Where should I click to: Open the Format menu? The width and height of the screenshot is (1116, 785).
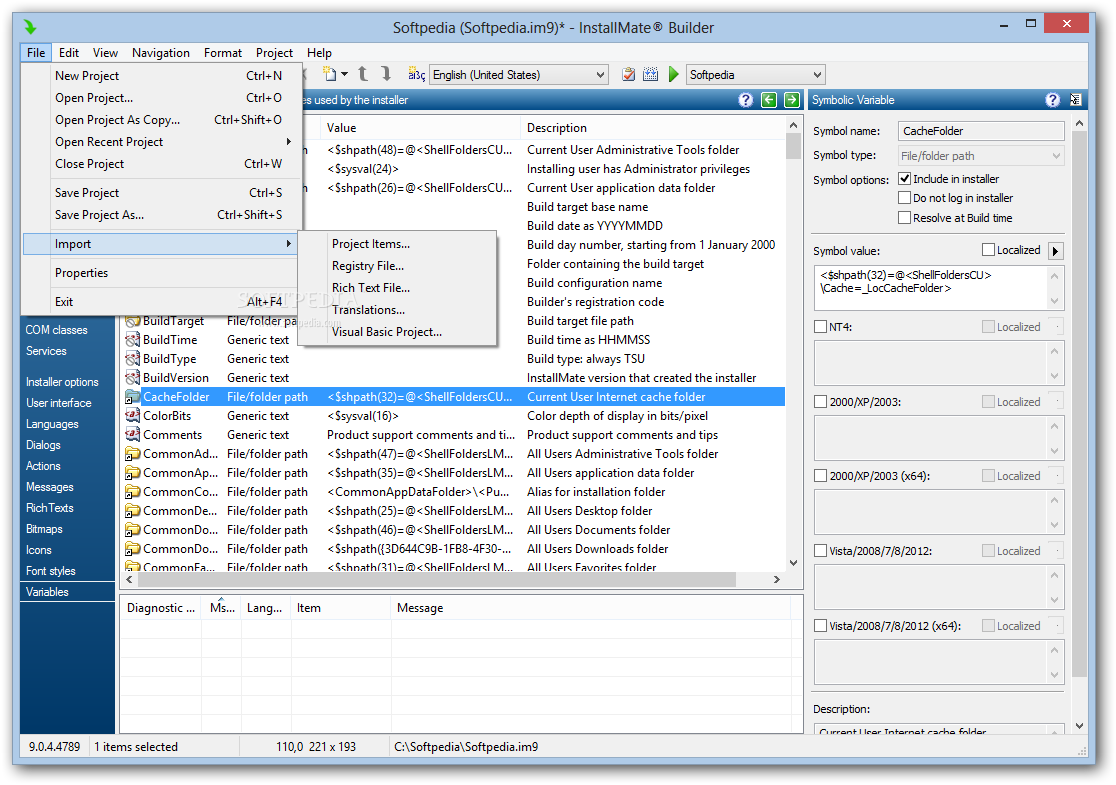[x=223, y=53]
